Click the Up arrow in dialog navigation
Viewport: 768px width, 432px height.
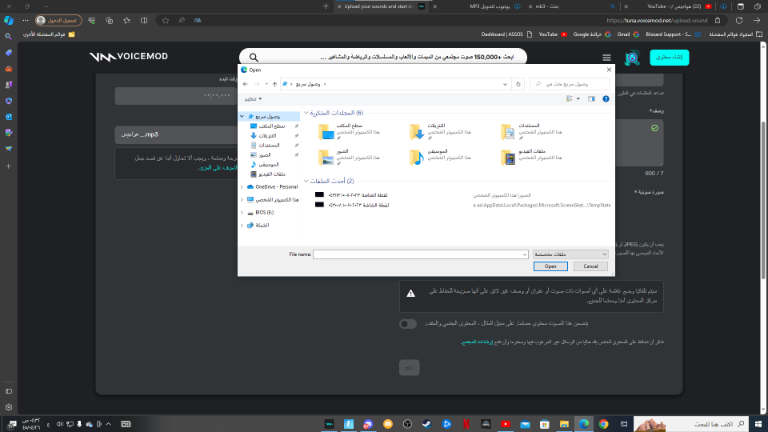pos(274,84)
